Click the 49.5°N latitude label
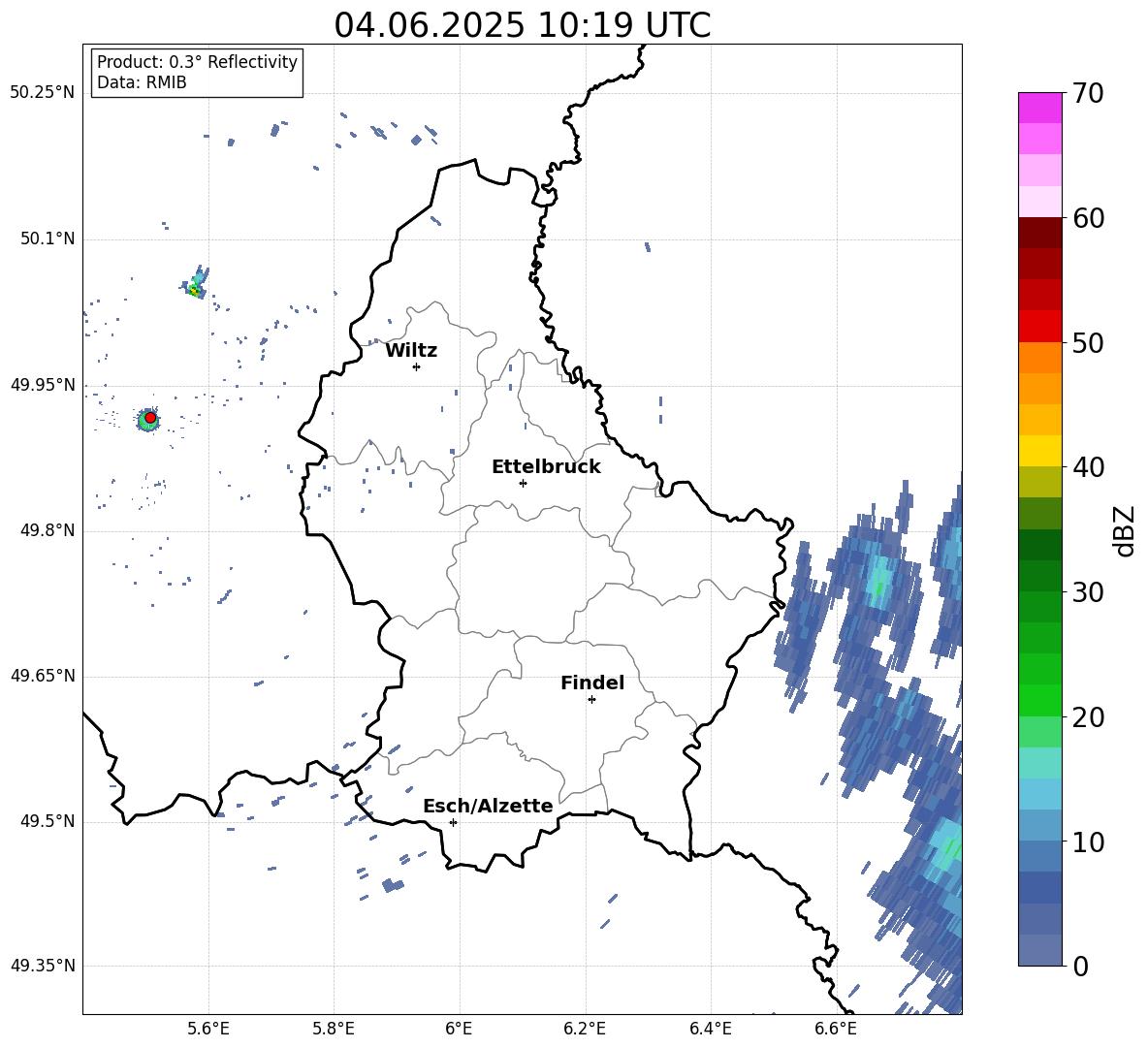 tap(48, 821)
